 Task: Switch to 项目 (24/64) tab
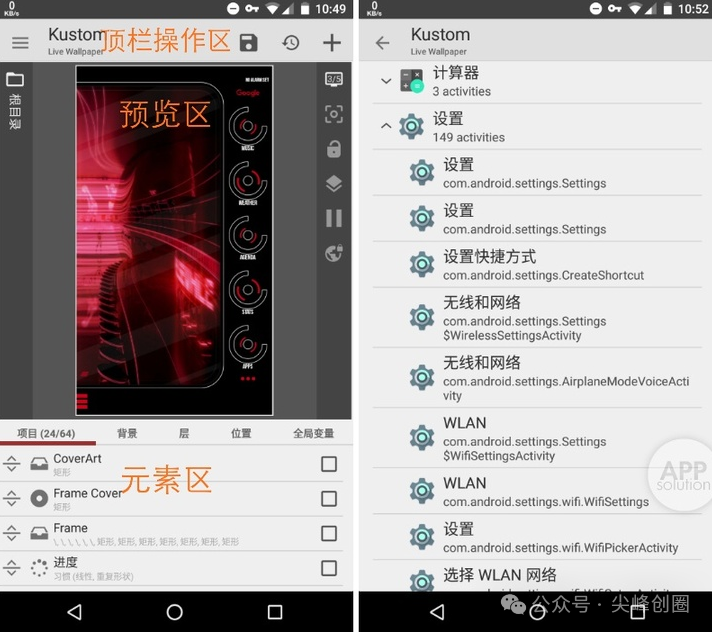(x=46, y=434)
